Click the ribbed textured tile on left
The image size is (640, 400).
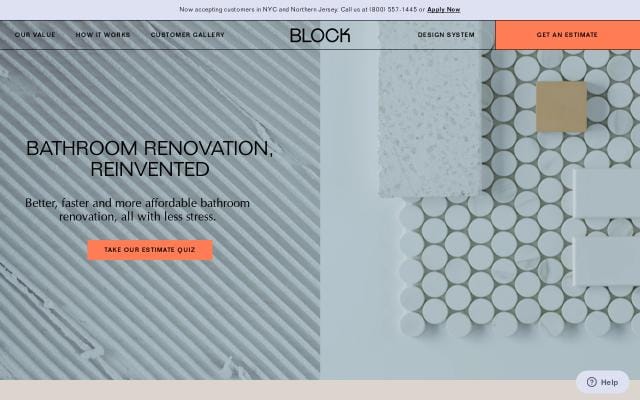[150, 320]
